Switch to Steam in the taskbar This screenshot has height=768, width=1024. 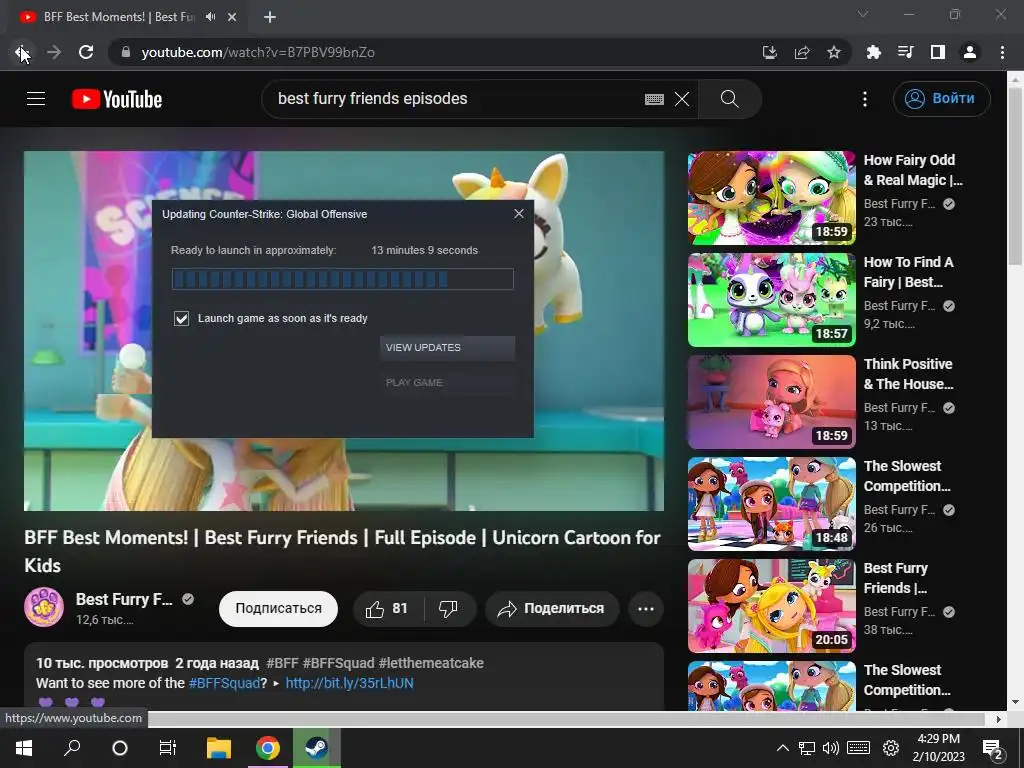click(317, 748)
